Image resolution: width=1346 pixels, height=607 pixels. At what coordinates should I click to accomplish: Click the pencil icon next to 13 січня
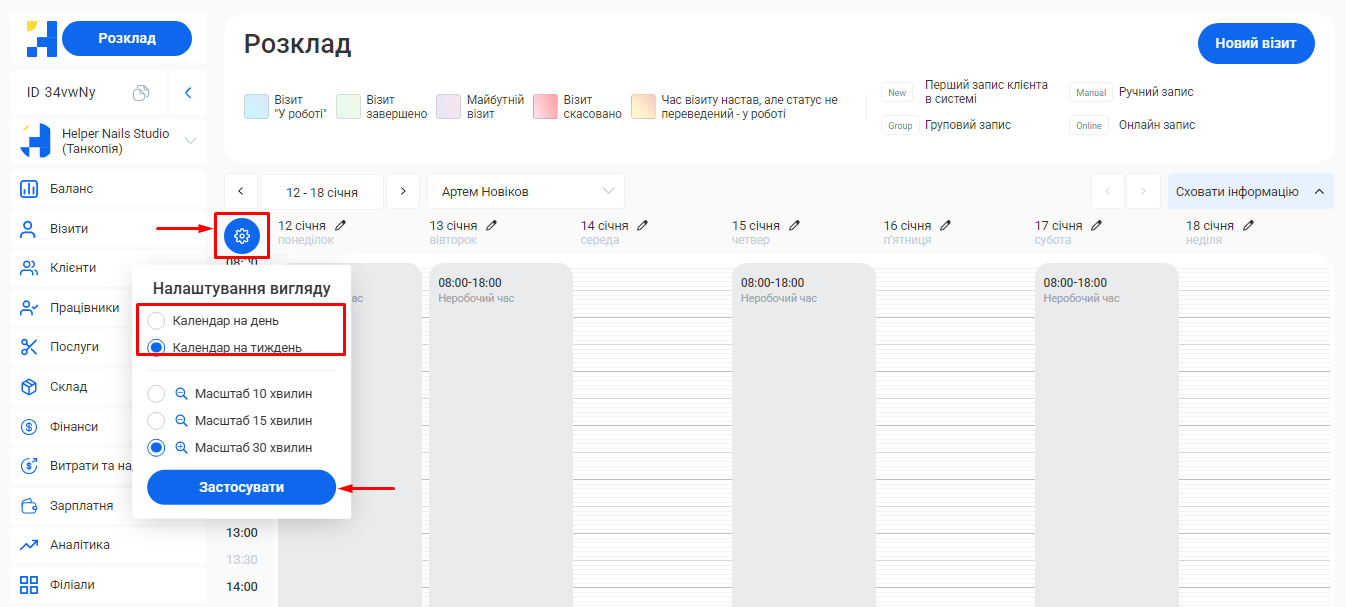pos(491,226)
